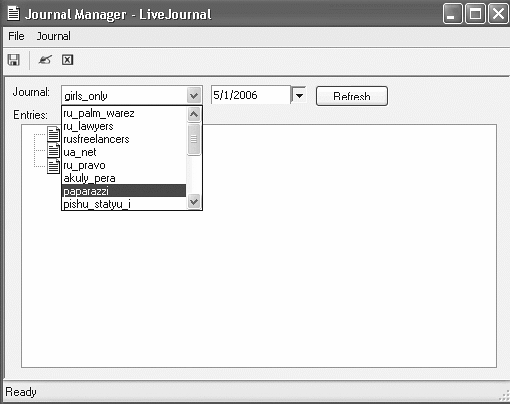Click the Save floppy disk toolbar icon
The width and height of the screenshot is (510, 404).
(x=14, y=60)
